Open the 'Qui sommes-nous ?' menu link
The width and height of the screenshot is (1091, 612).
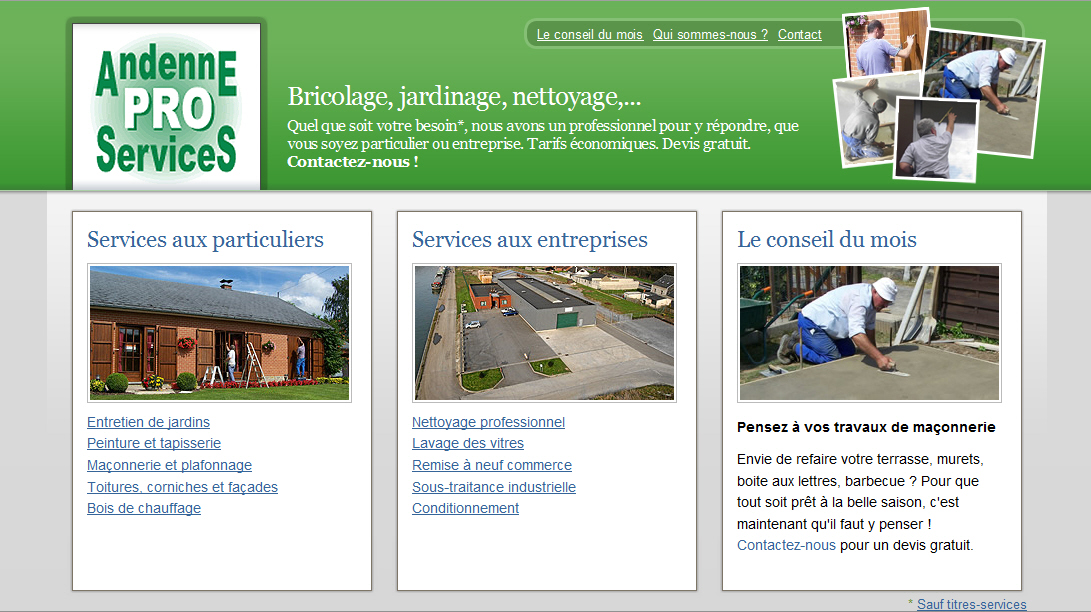pyautogui.click(x=710, y=35)
